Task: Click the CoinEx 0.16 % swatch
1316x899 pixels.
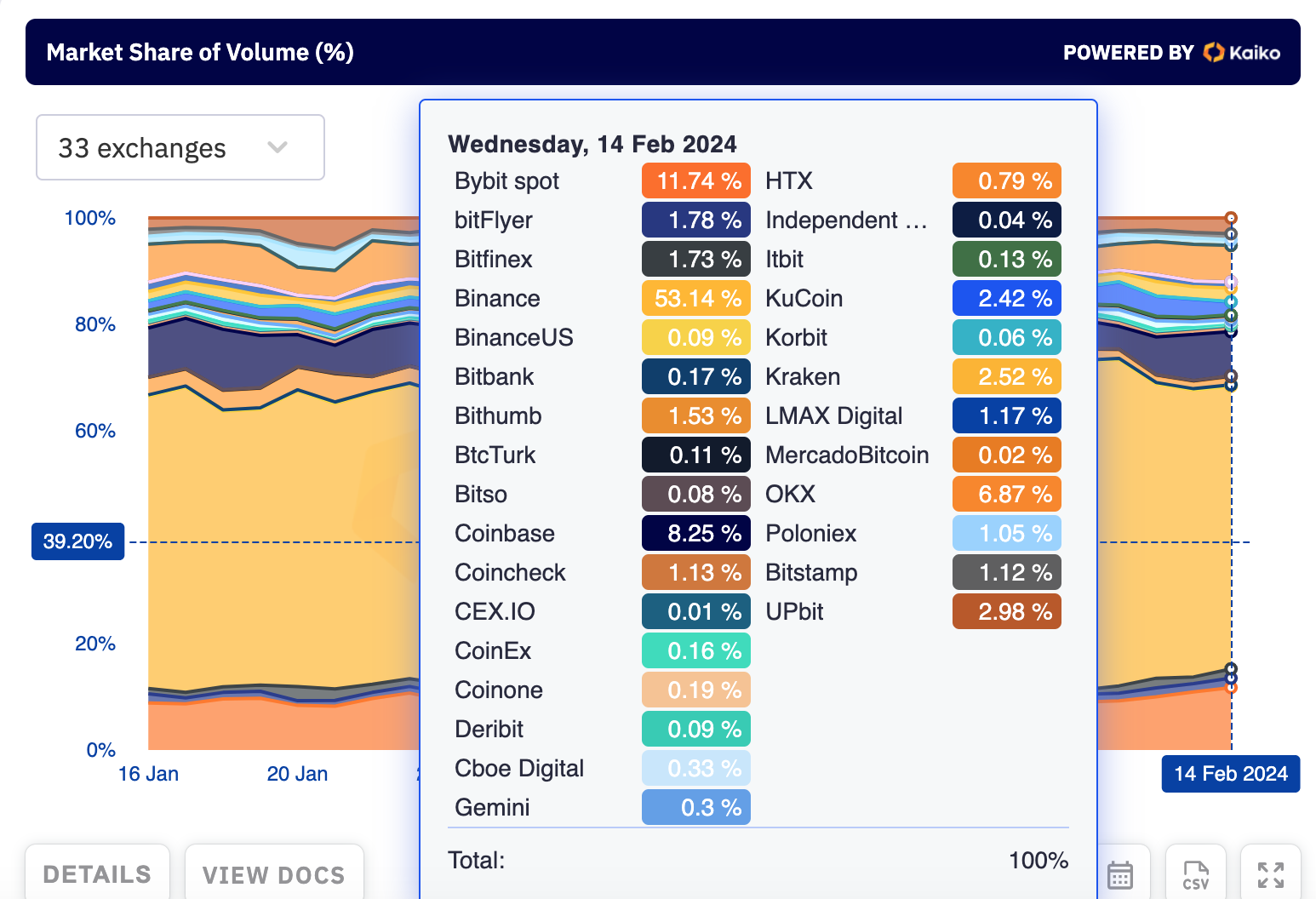Action: (x=696, y=651)
